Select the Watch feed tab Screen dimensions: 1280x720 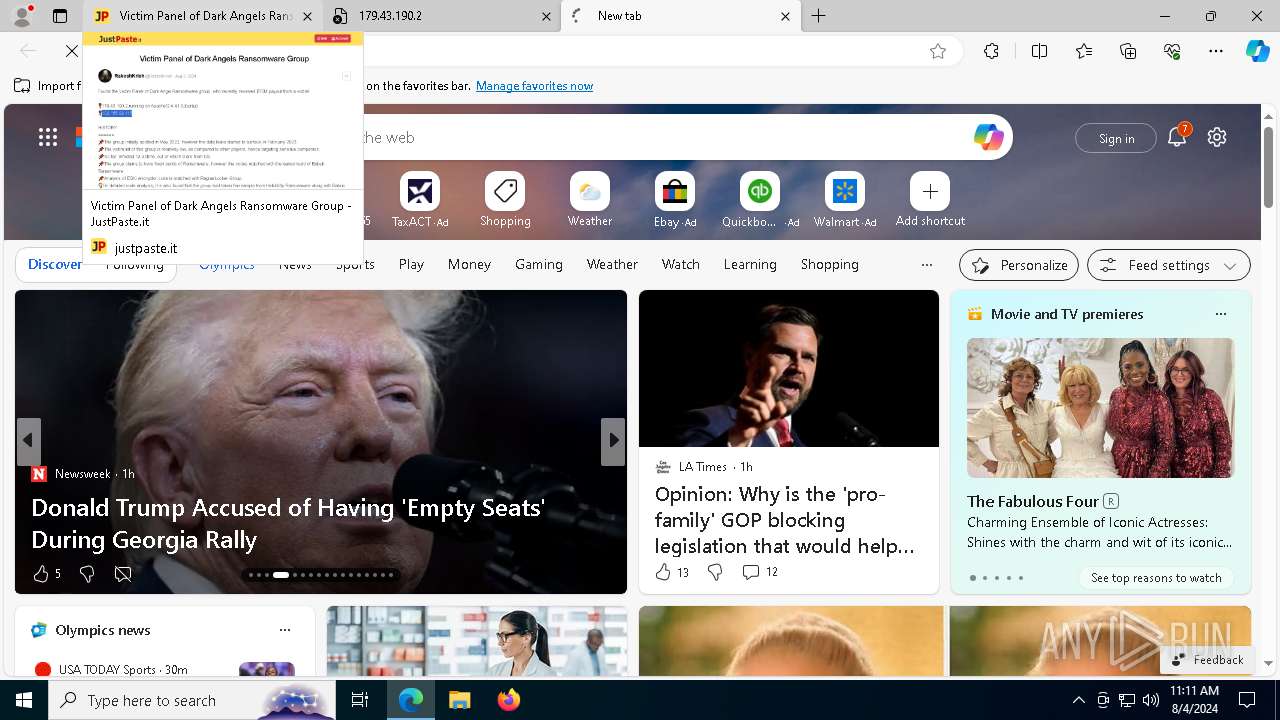pos(681,264)
